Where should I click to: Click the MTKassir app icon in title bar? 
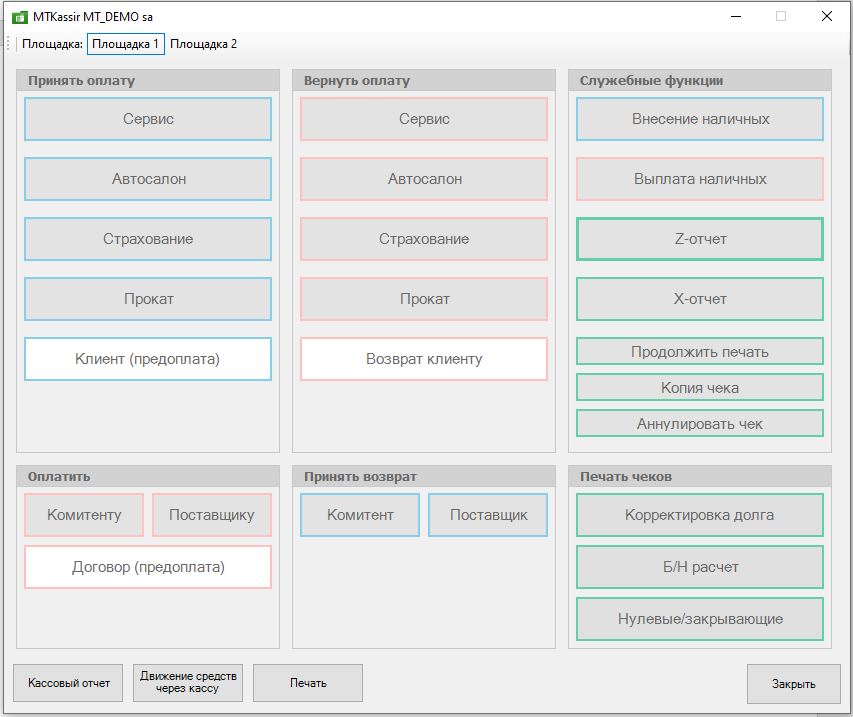17,17
